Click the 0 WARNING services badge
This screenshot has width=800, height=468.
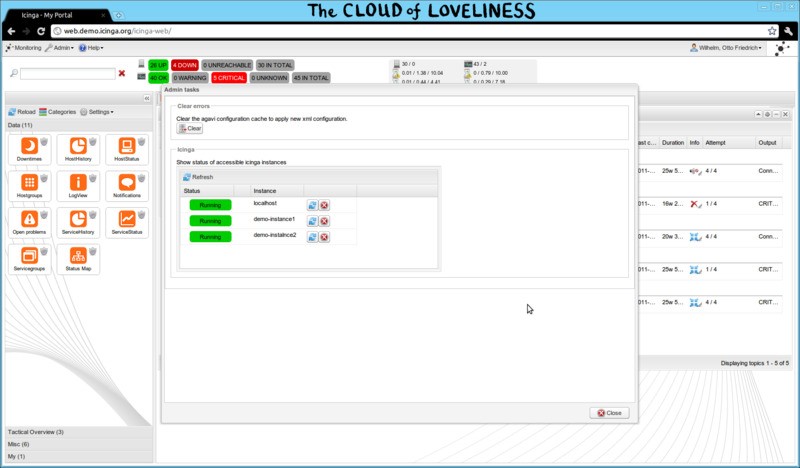coord(190,78)
